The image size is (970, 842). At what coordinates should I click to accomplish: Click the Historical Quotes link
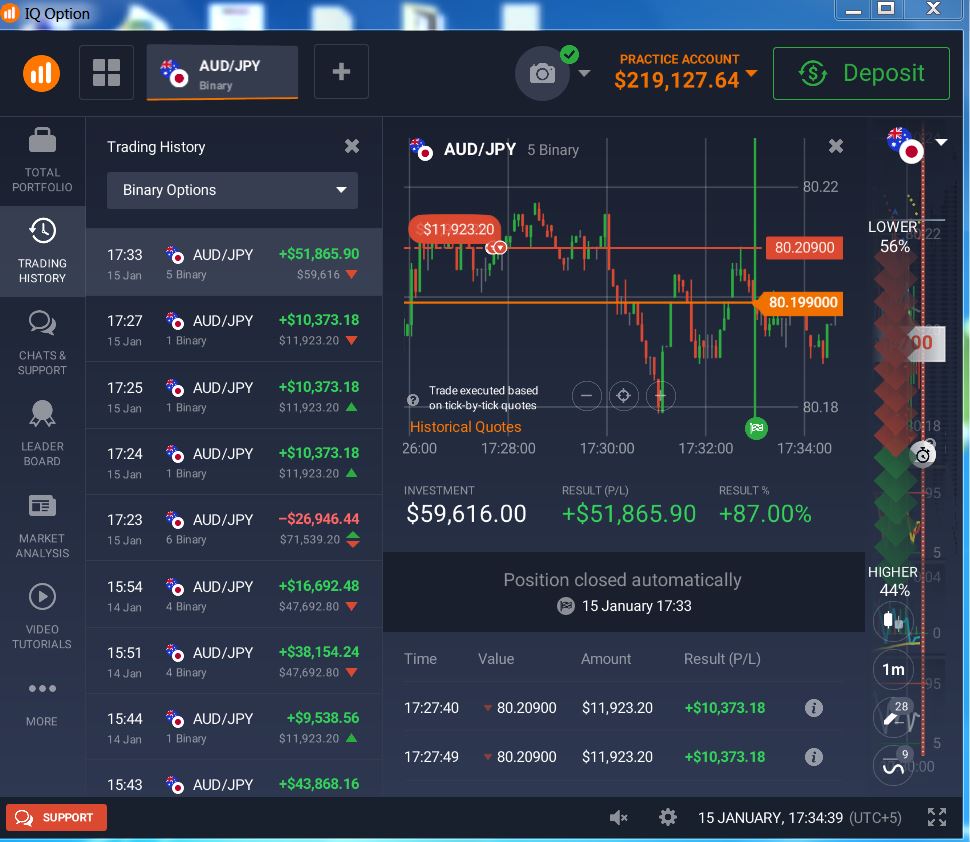[x=465, y=427]
